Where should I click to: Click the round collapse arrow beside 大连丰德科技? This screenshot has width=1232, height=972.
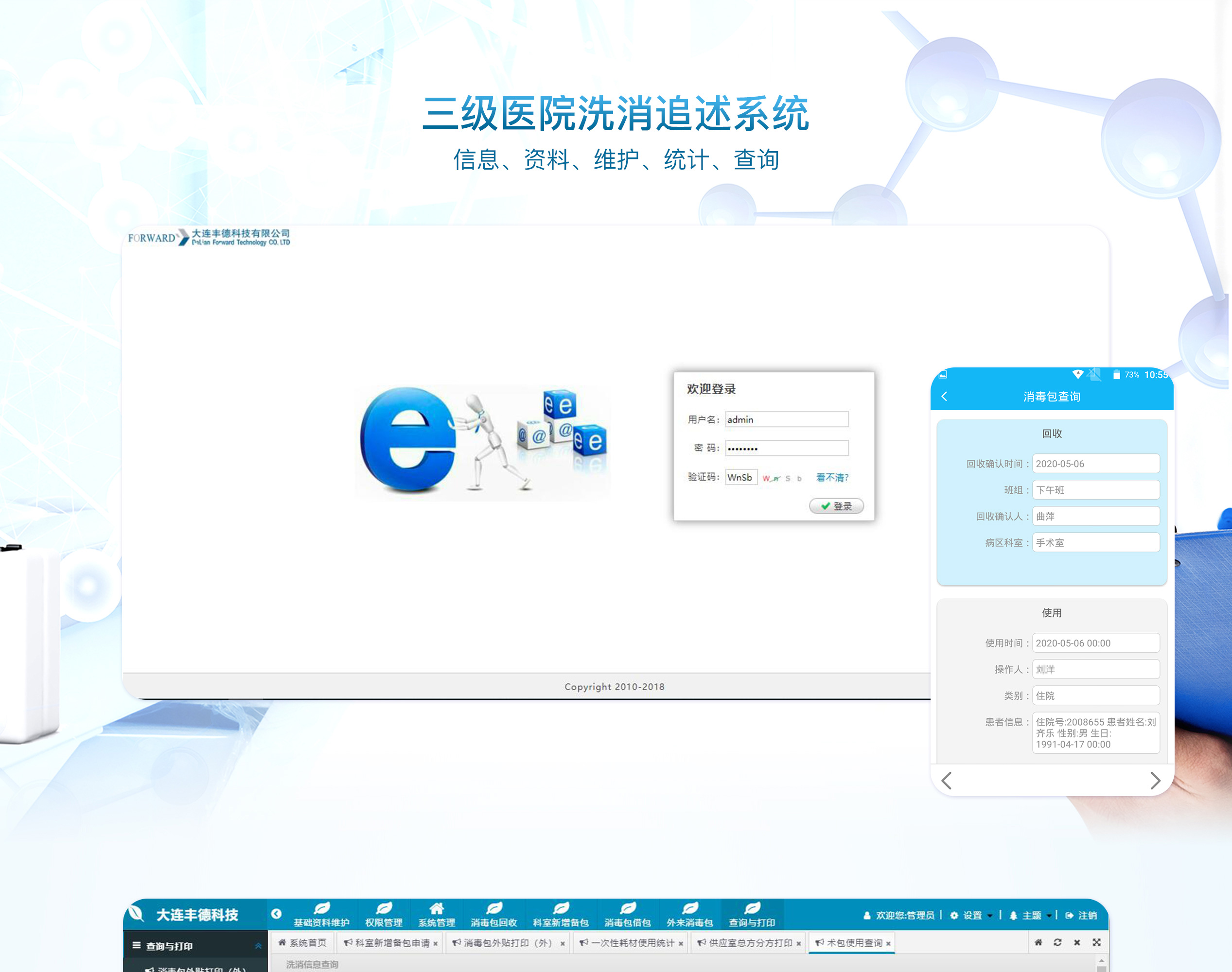[276, 913]
